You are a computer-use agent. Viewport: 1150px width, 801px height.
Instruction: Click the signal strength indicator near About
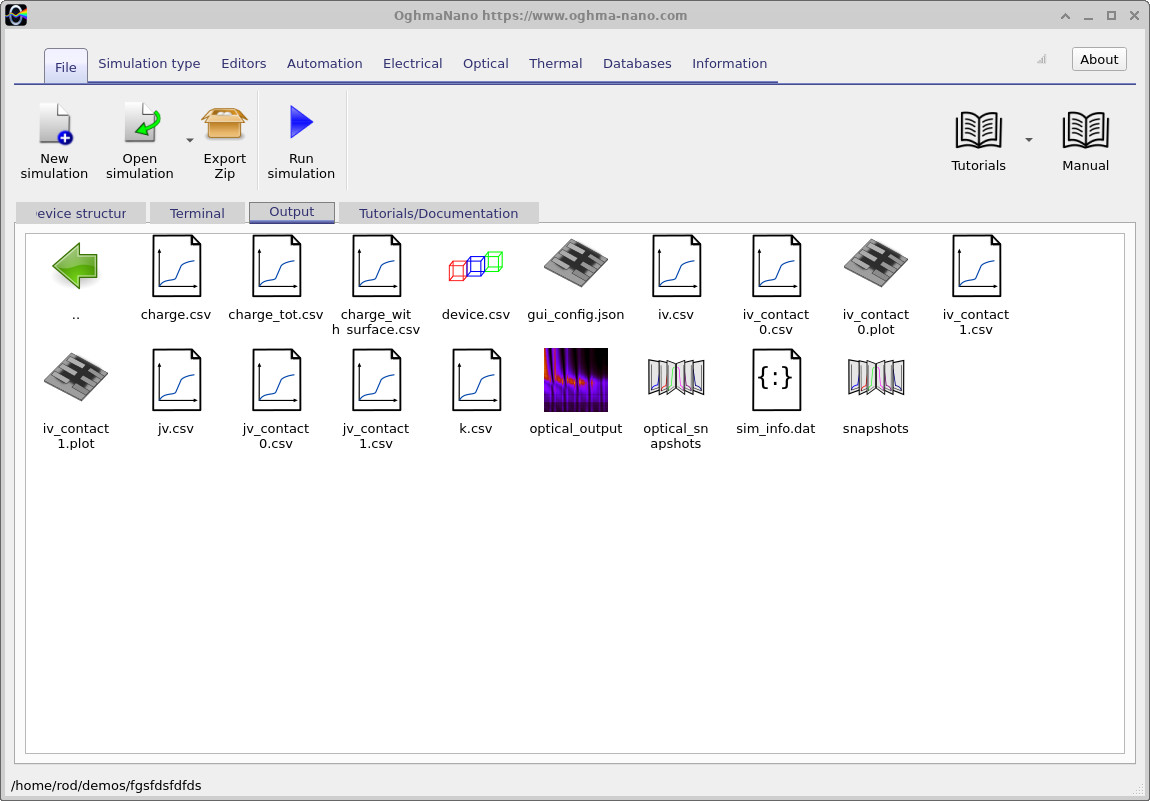pyautogui.click(x=1041, y=59)
